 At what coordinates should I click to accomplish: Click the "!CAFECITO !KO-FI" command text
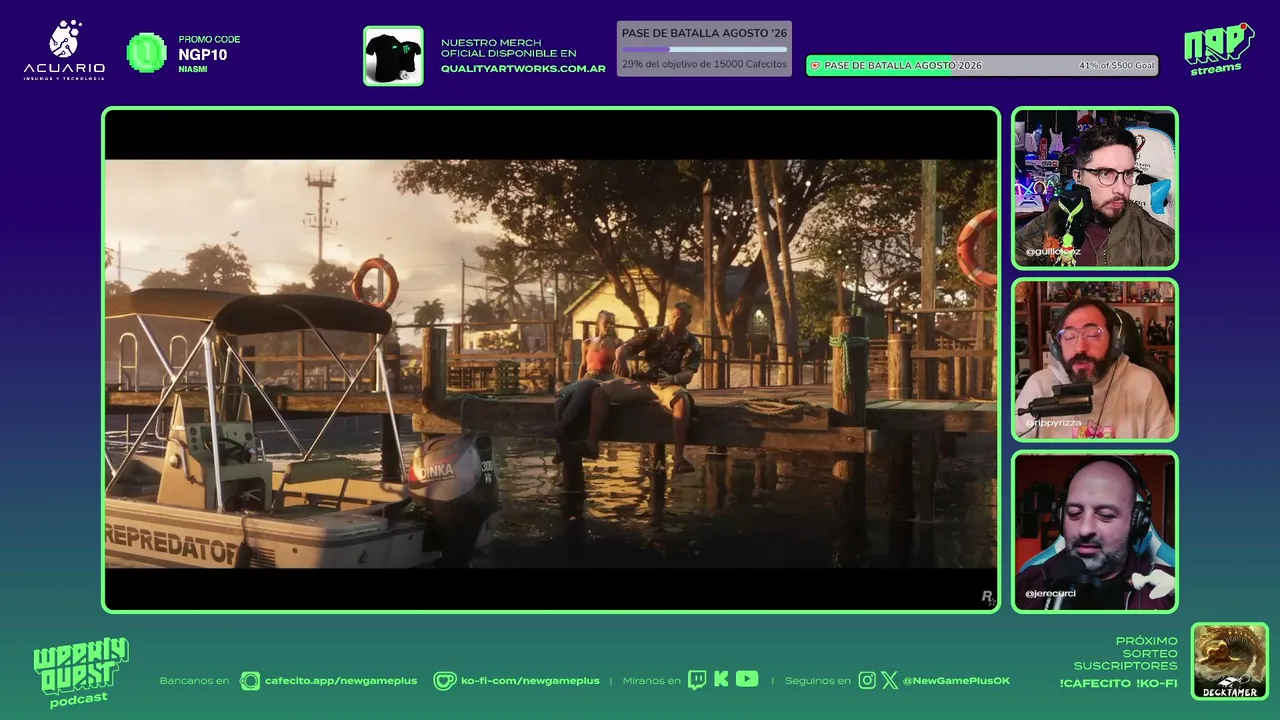pyautogui.click(x=1119, y=684)
